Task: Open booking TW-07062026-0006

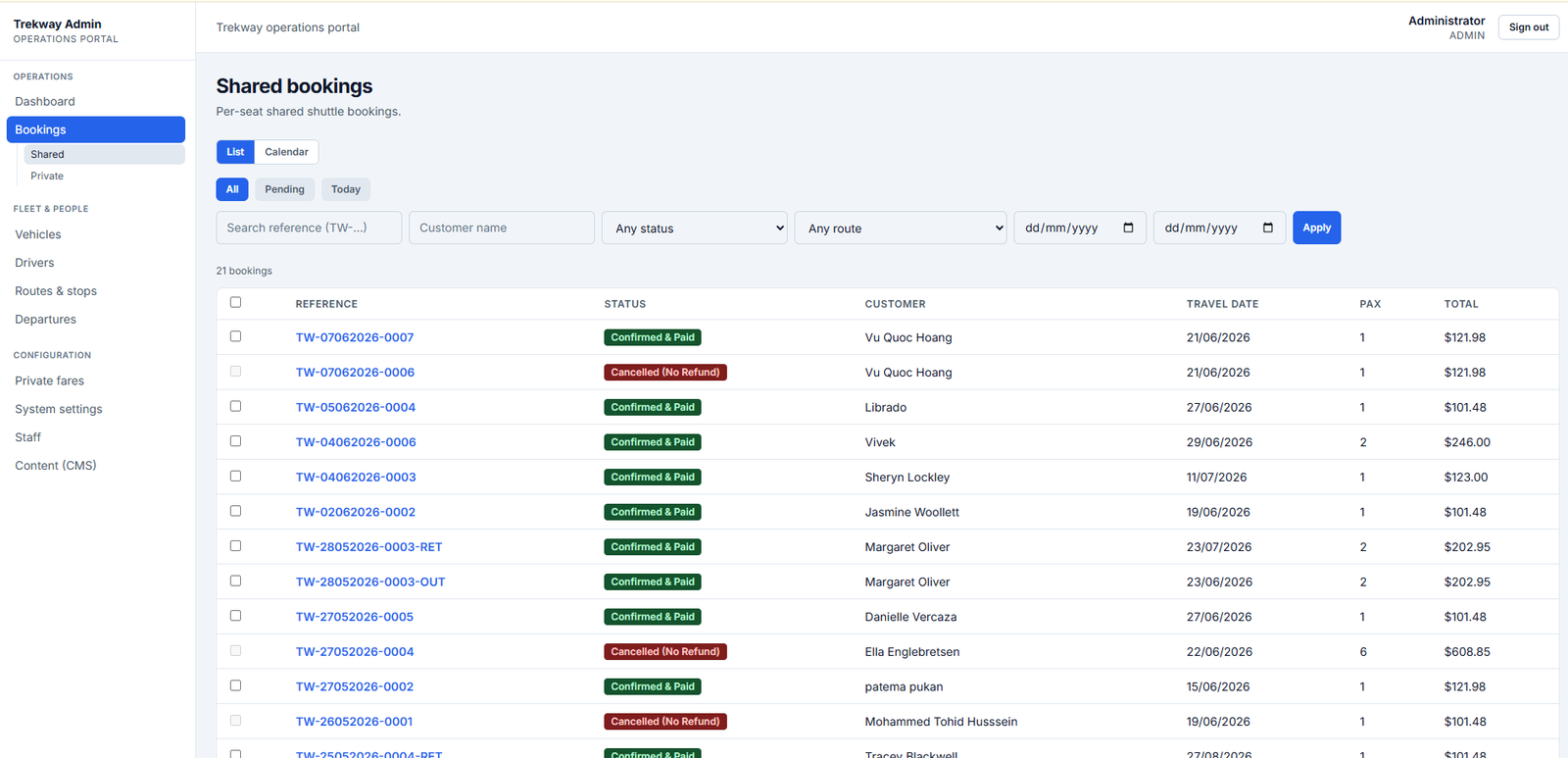Action: tap(355, 373)
